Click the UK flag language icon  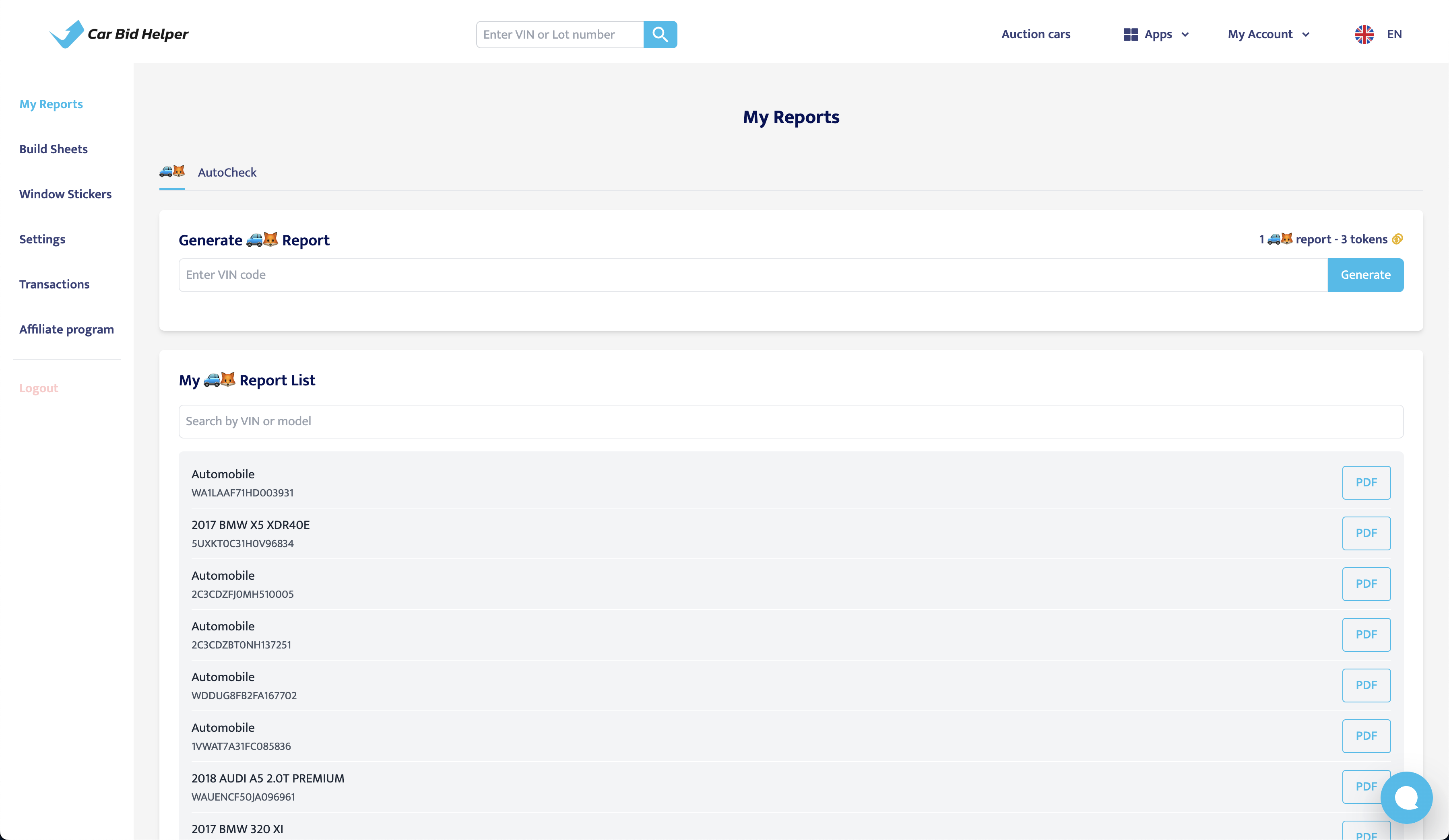(1364, 35)
